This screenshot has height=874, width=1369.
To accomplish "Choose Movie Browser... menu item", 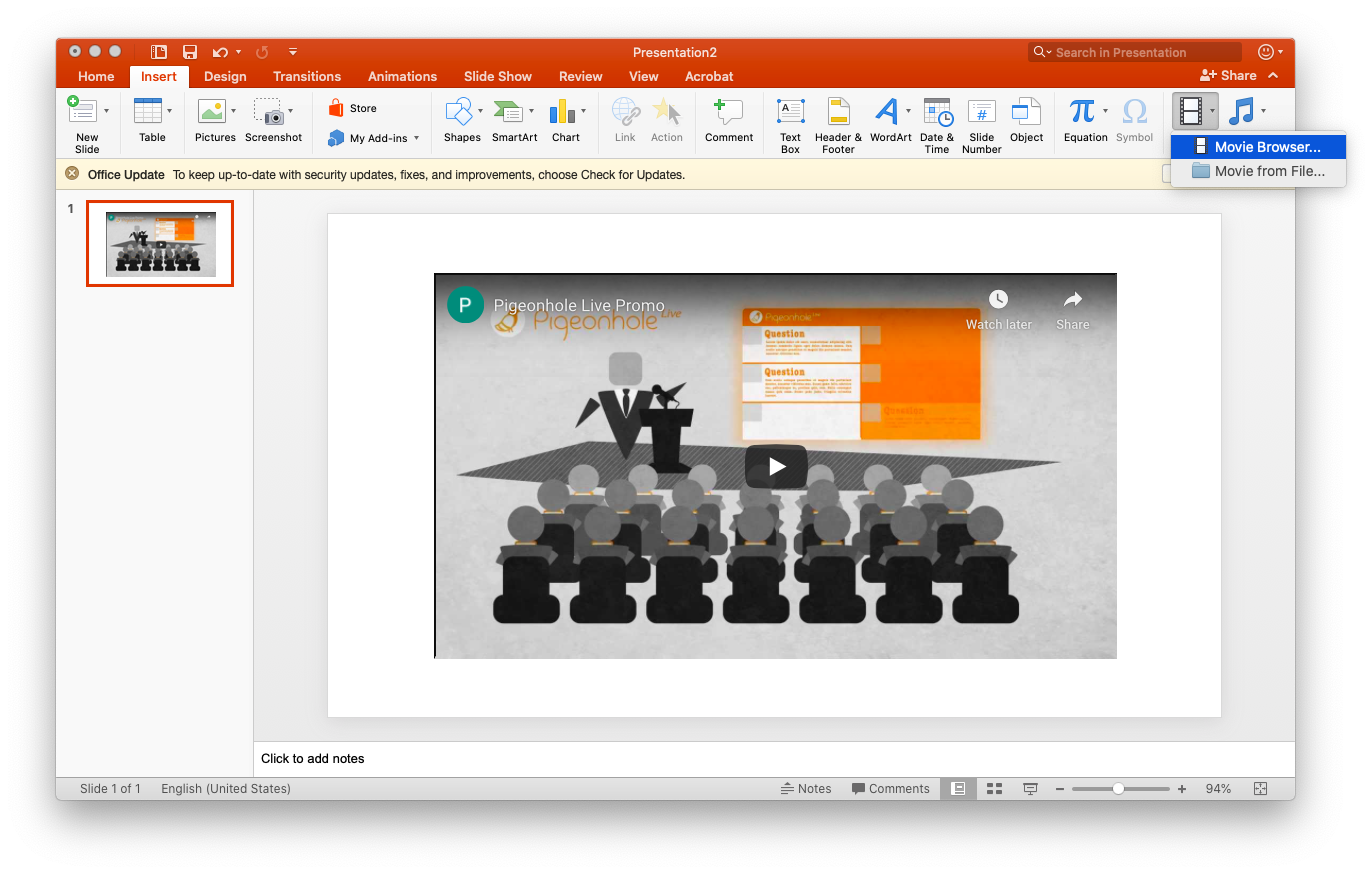I will pos(1258,147).
